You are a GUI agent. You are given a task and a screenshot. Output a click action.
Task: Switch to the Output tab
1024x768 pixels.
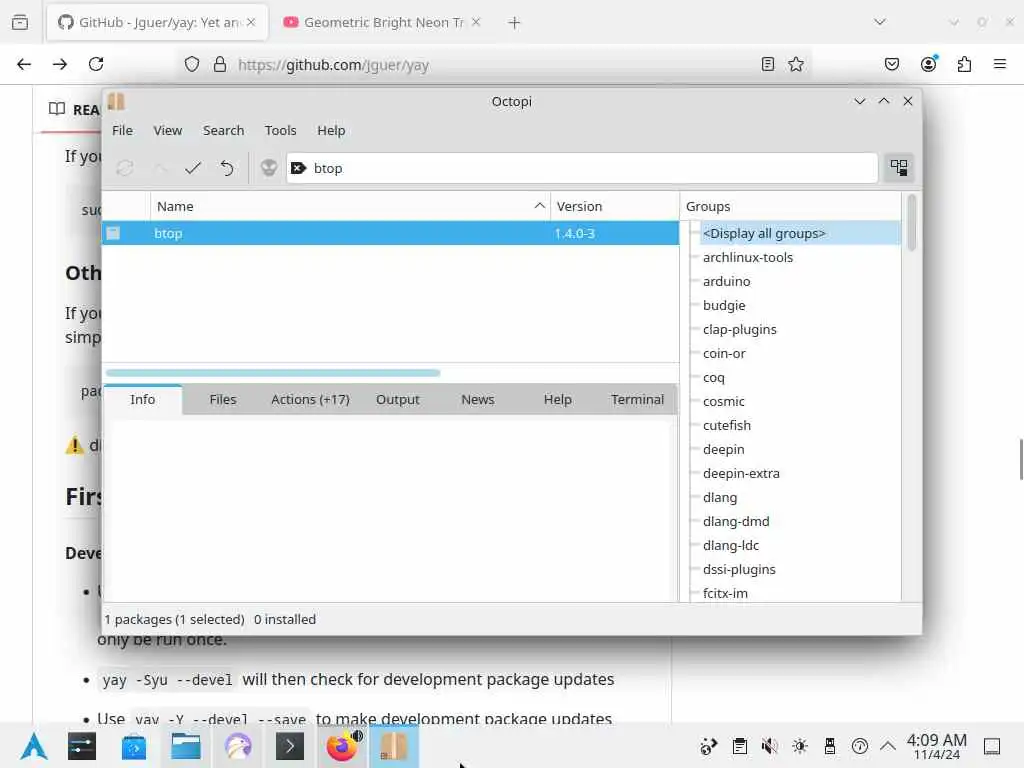point(398,400)
